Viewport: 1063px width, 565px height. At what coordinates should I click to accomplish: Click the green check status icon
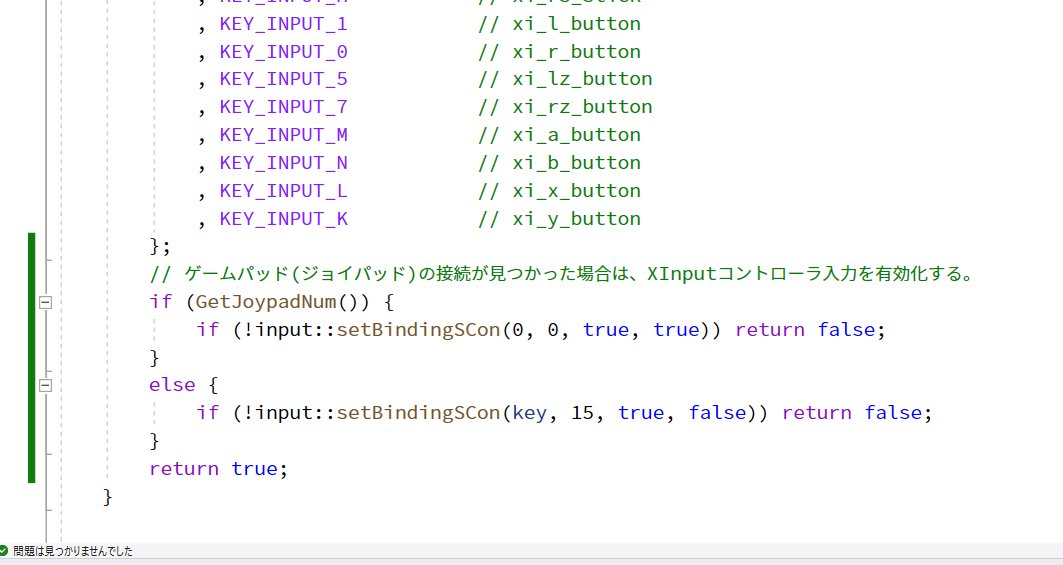tap(3, 551)
